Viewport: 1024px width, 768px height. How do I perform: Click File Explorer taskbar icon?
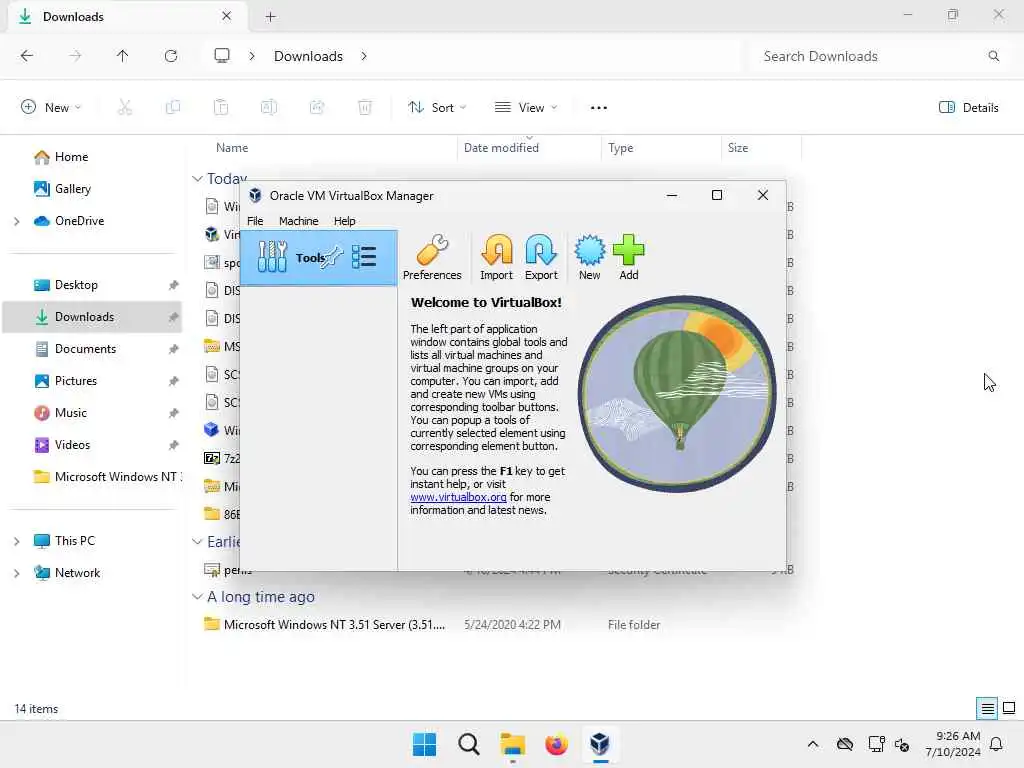pyautogui.click(x=513, y=744)
